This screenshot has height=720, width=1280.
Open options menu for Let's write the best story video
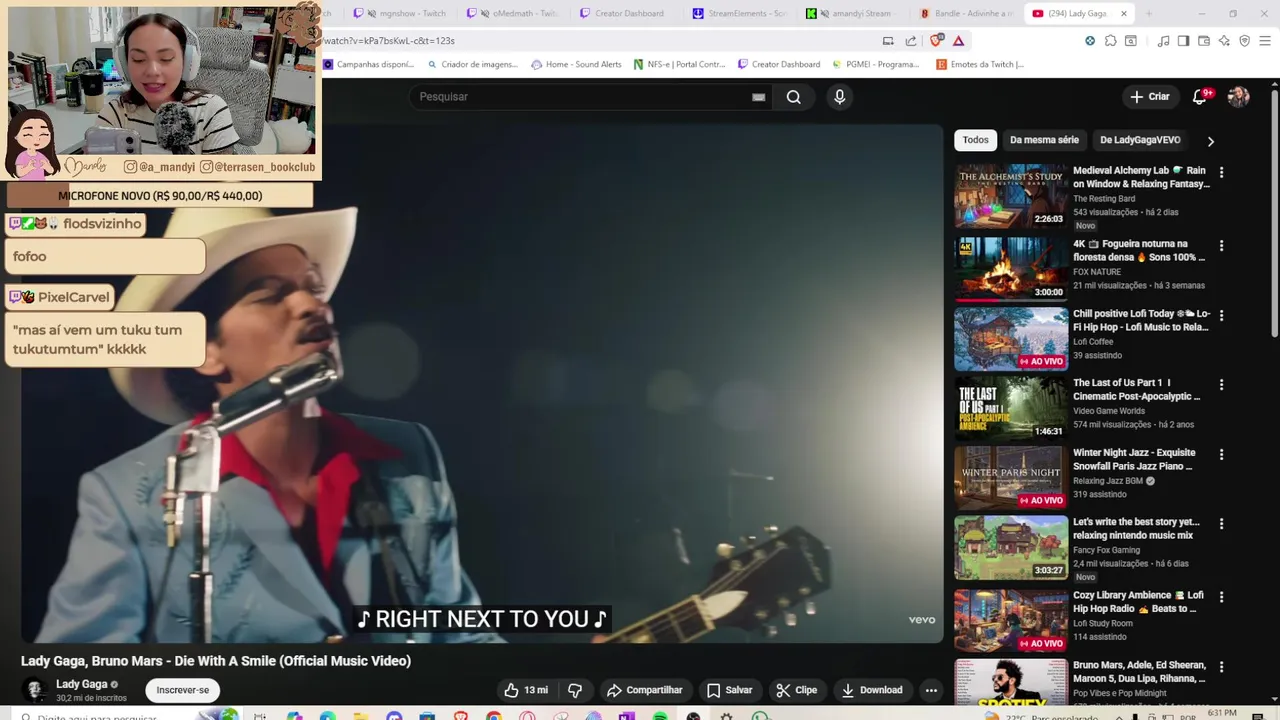pos(1221,523)
